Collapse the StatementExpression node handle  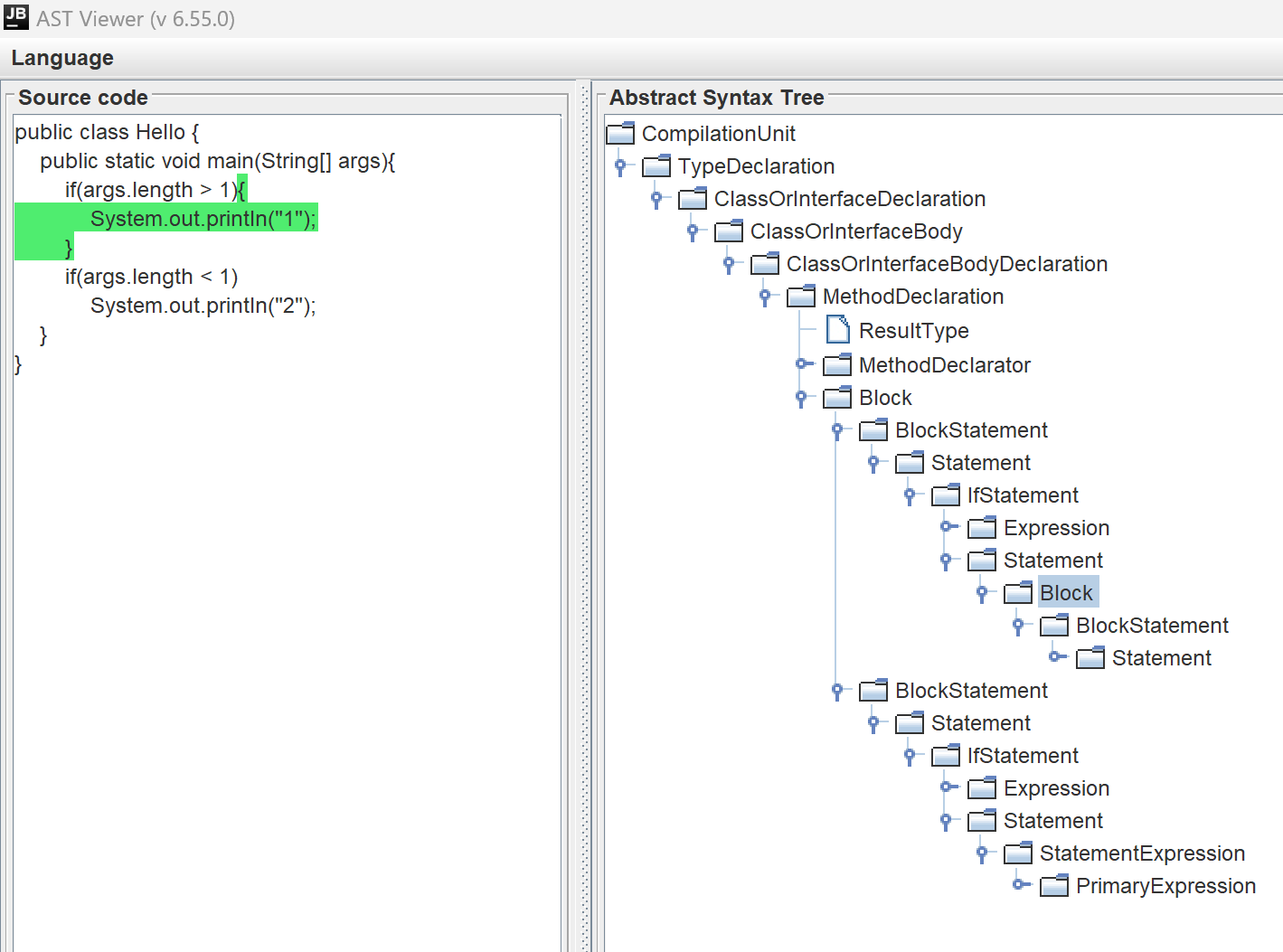click(982, 853)
